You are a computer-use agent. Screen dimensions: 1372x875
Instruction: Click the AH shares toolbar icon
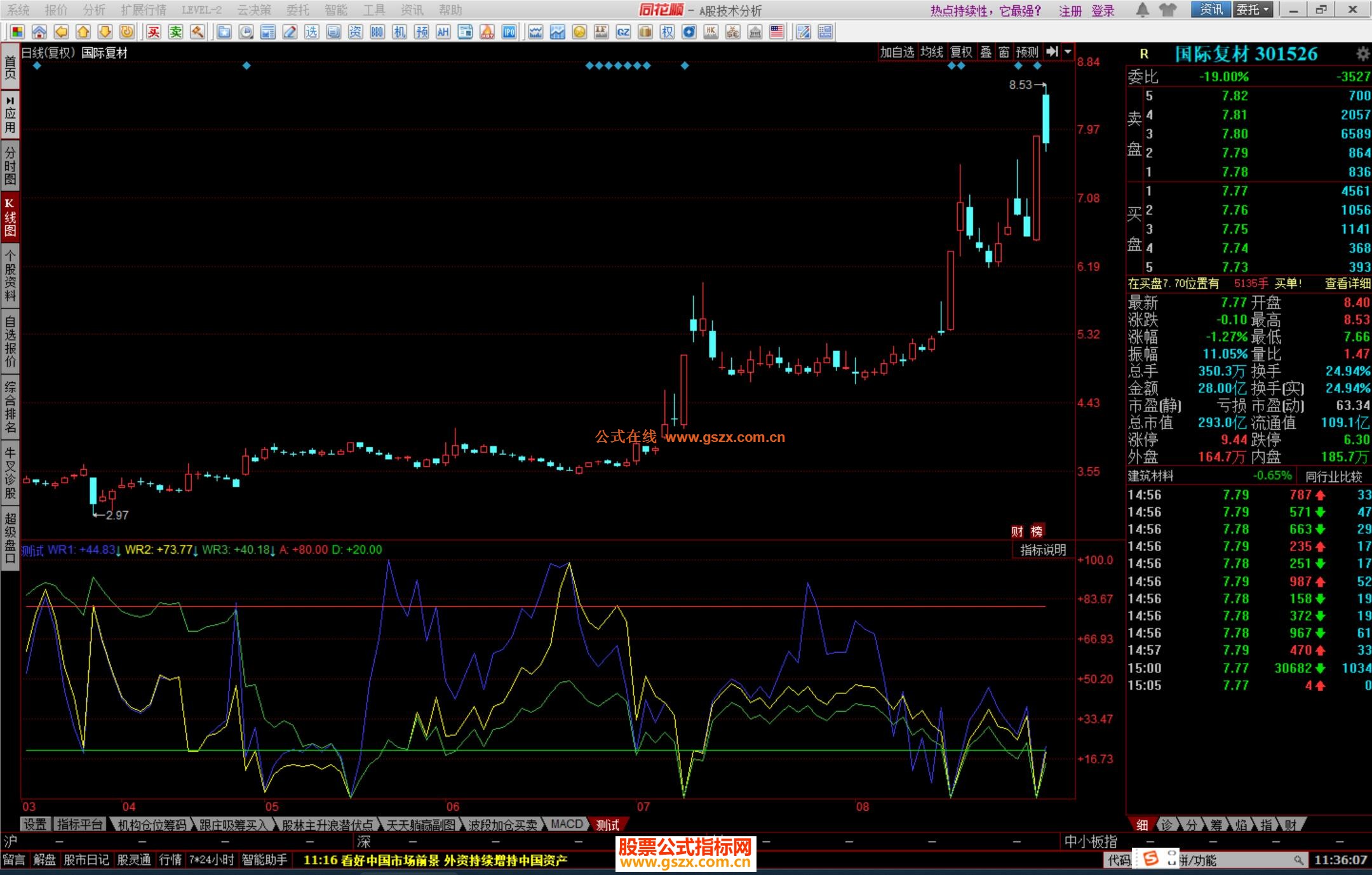tap(443, 32)
